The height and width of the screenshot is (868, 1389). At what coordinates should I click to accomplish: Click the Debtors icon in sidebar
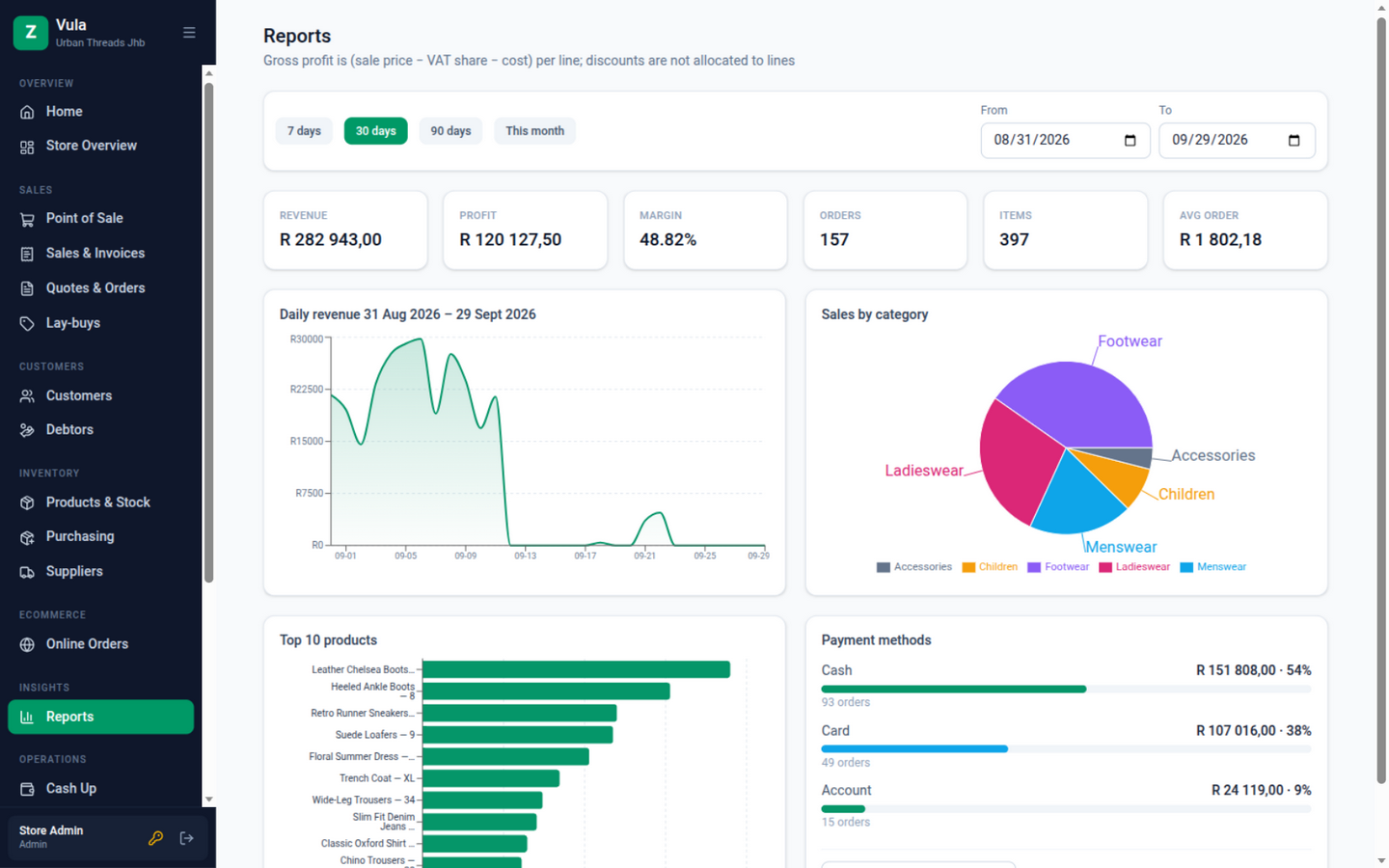coord(27,430)
